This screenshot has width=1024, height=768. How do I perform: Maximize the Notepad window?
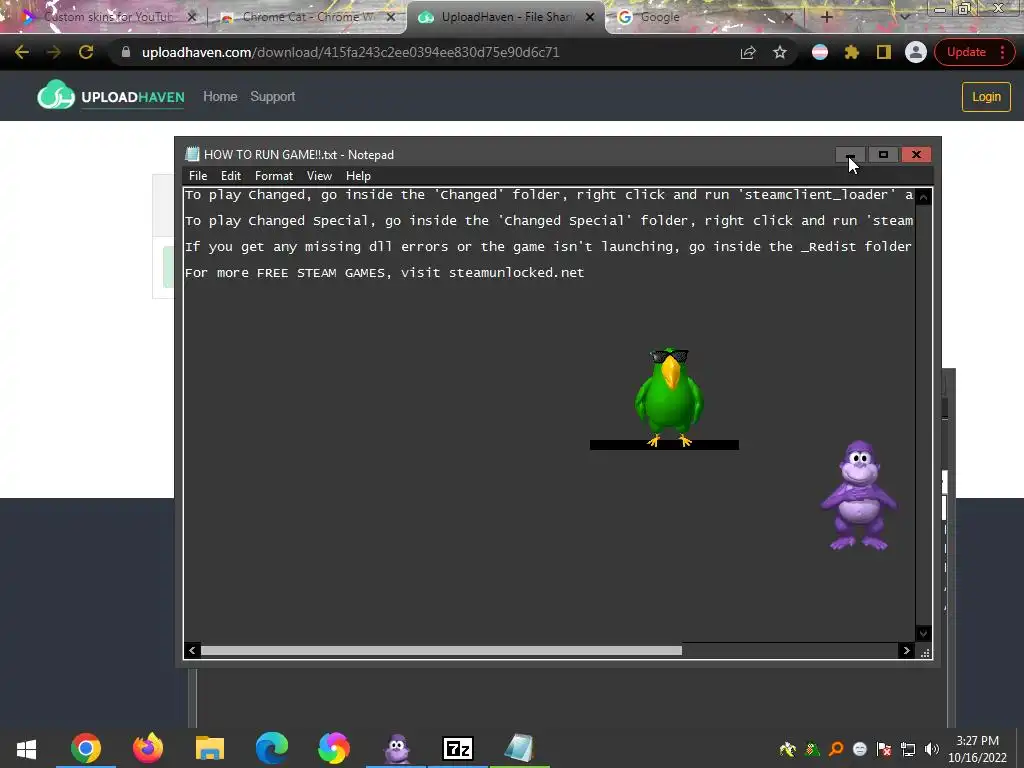click(883, 155)
